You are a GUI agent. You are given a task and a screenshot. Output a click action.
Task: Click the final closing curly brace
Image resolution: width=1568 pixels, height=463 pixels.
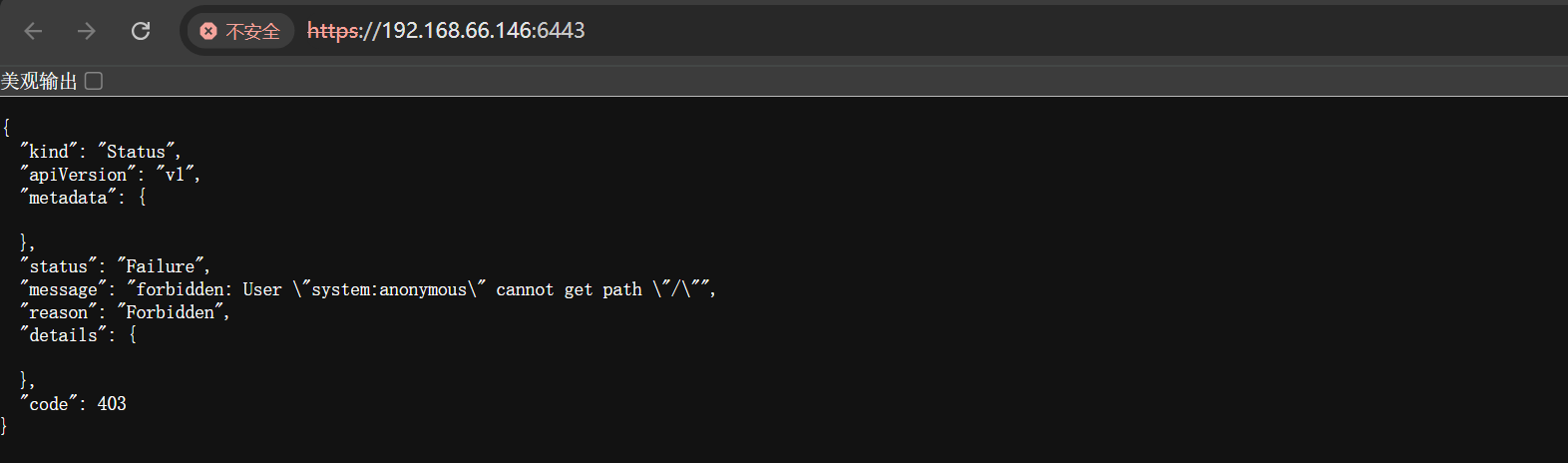coord(4,426)
